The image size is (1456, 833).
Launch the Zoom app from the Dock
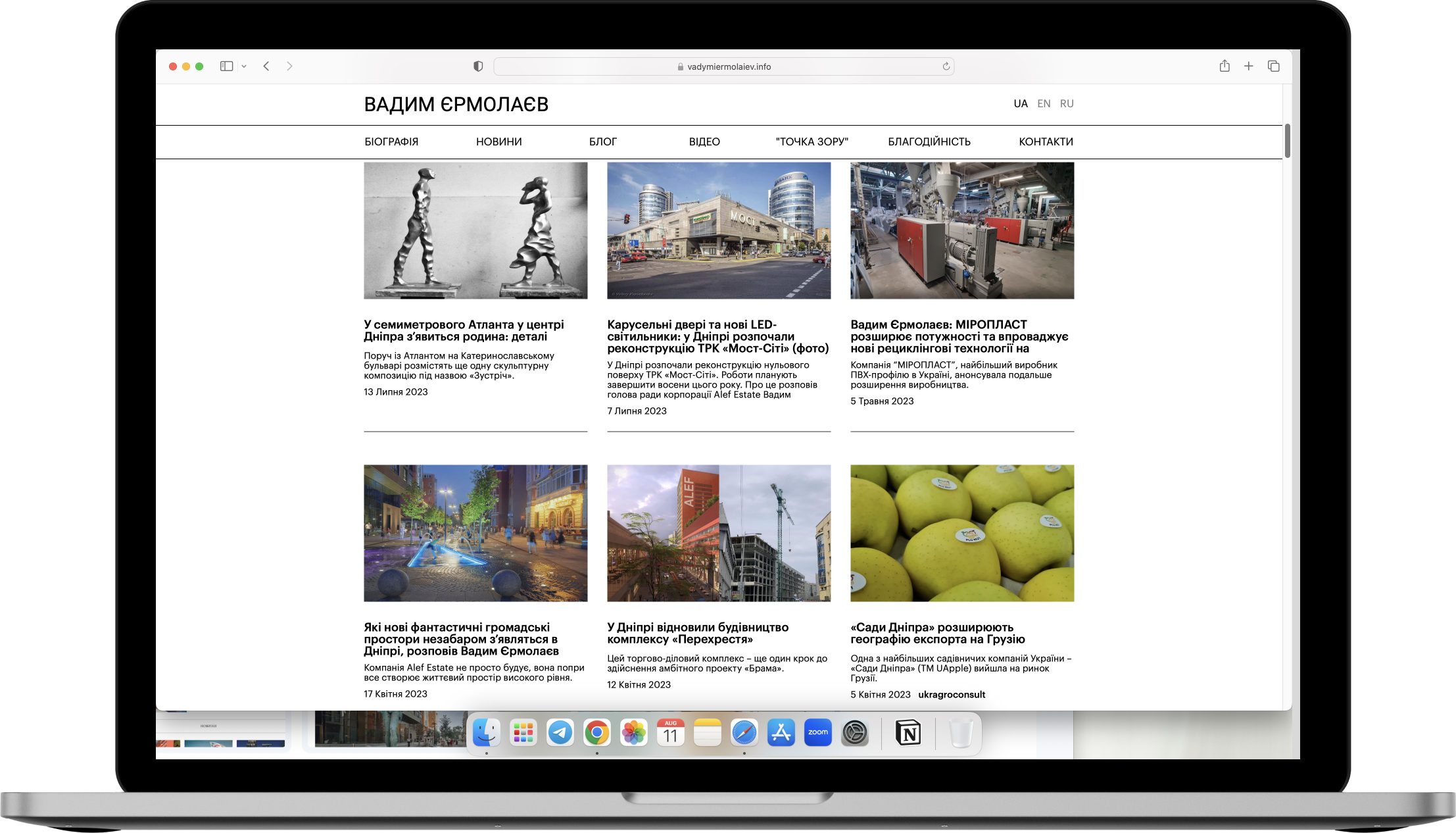click(x=817, y=732)
